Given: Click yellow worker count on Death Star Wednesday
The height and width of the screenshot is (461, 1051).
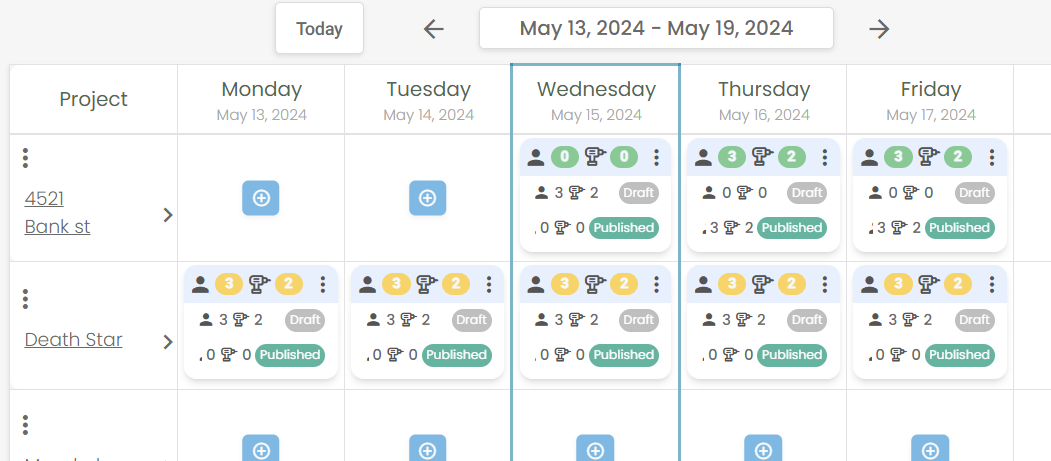Looking at the screenshot, I should point(565,285).
